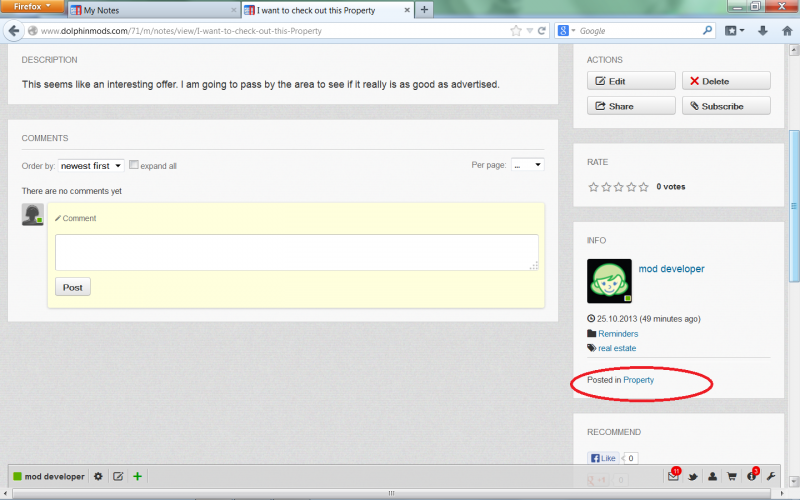Click search magnifier in Google box
This screenshot has height=500, width=800.
click(x=707, y=31)
